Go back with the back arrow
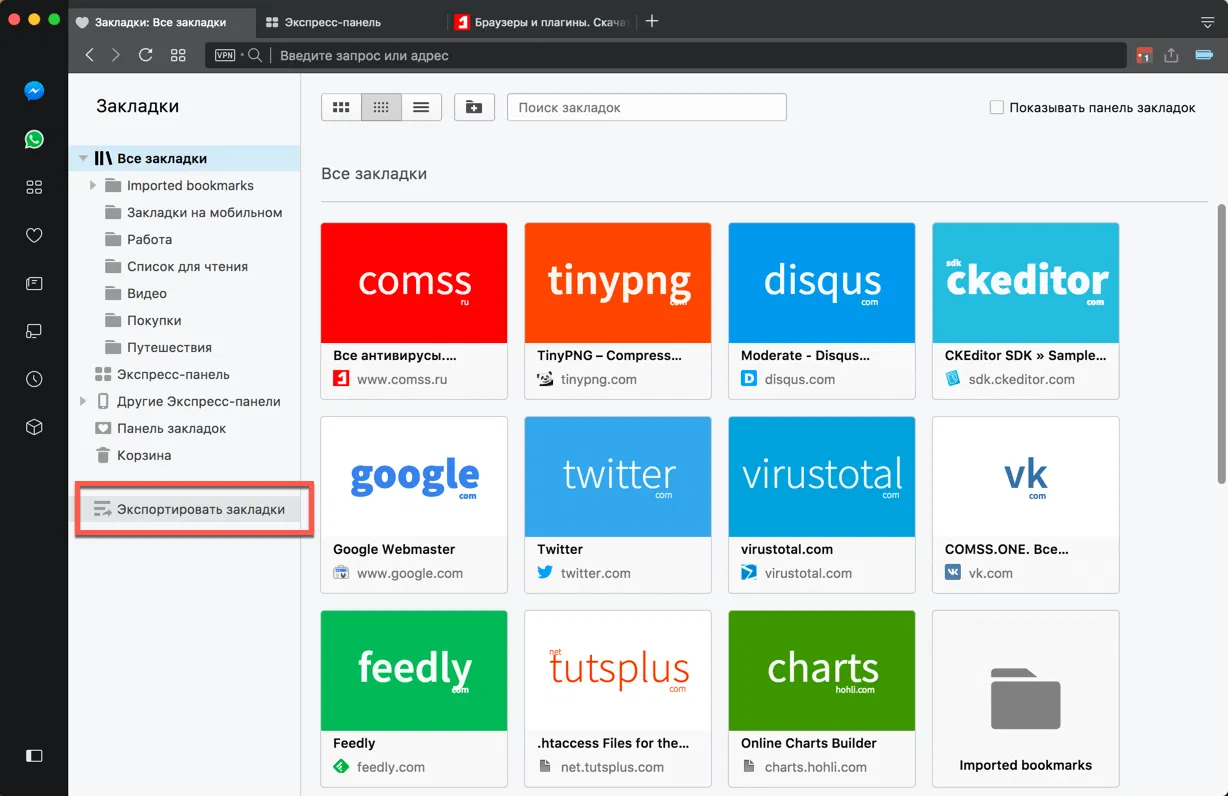 coord(90,55)
